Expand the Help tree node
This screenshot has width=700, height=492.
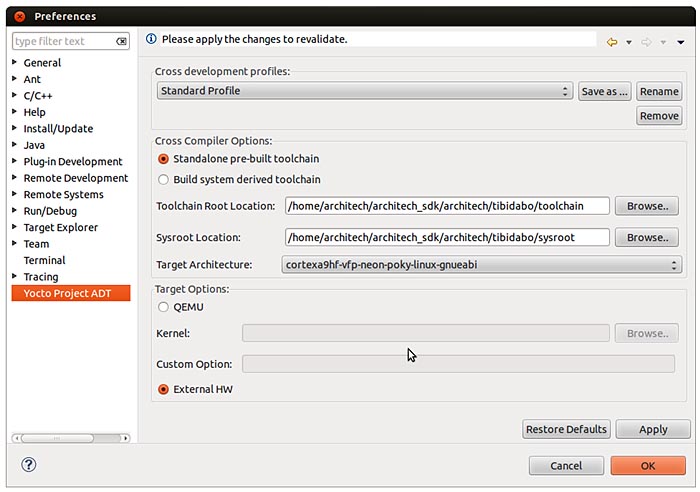click(15, 112)
